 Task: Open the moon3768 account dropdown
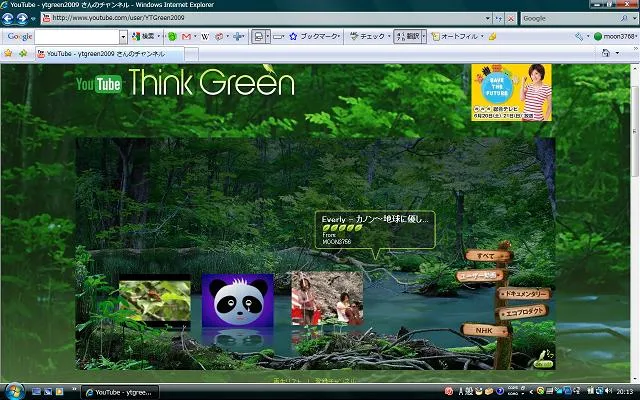[x=616, y=36]
